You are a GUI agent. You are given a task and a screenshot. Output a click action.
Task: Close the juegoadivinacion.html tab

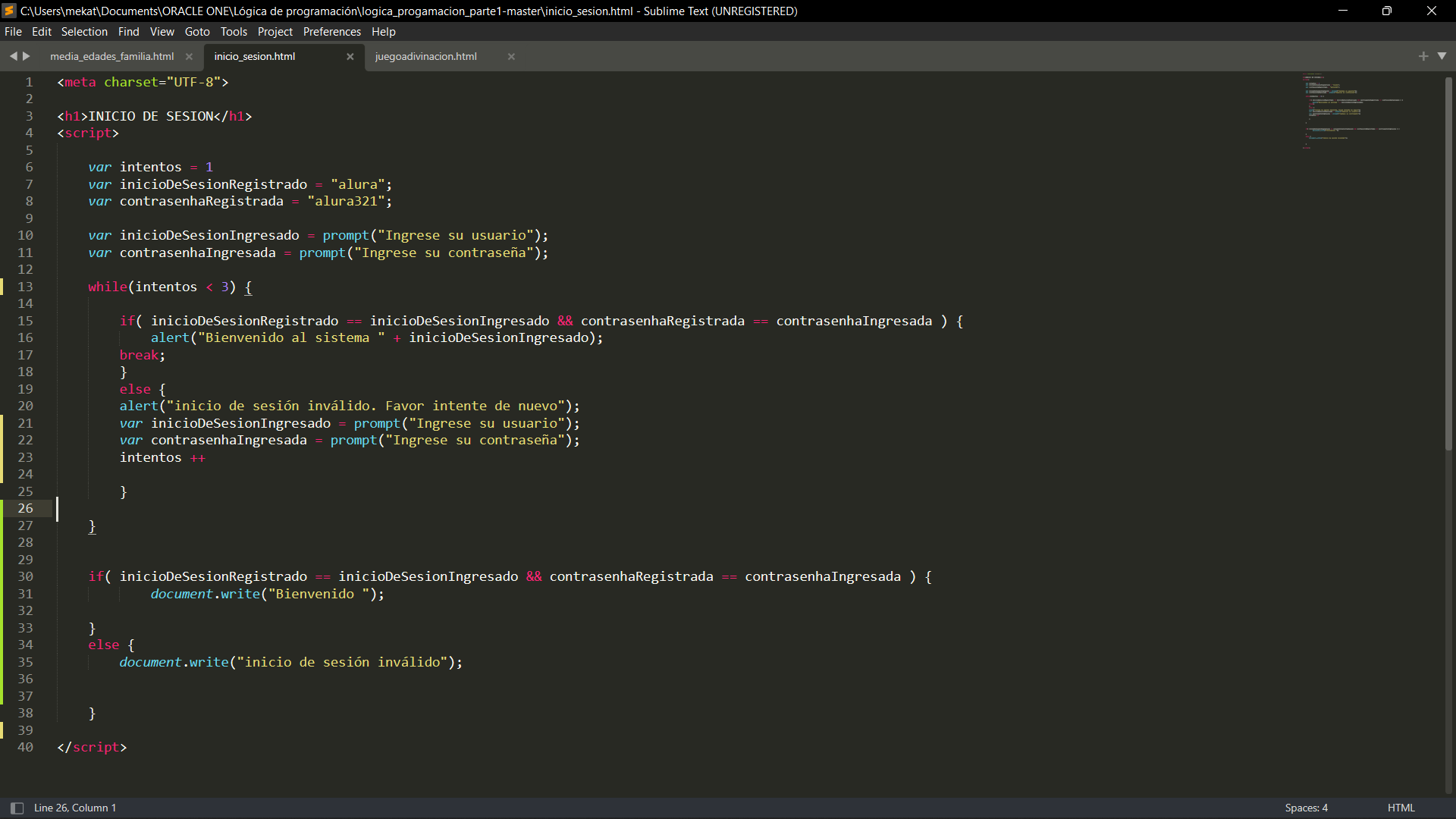coord(511,57)
